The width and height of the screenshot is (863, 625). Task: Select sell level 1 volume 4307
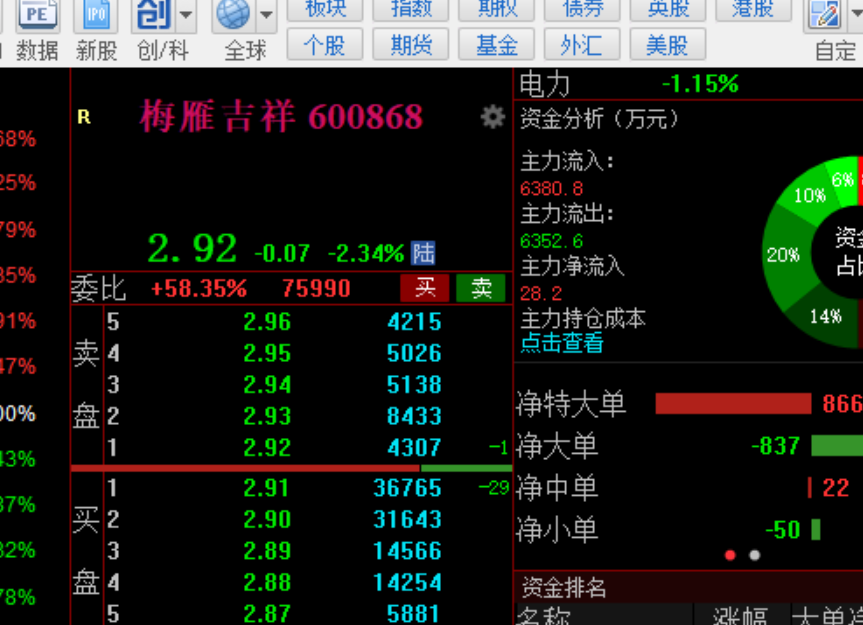(414, 447)
